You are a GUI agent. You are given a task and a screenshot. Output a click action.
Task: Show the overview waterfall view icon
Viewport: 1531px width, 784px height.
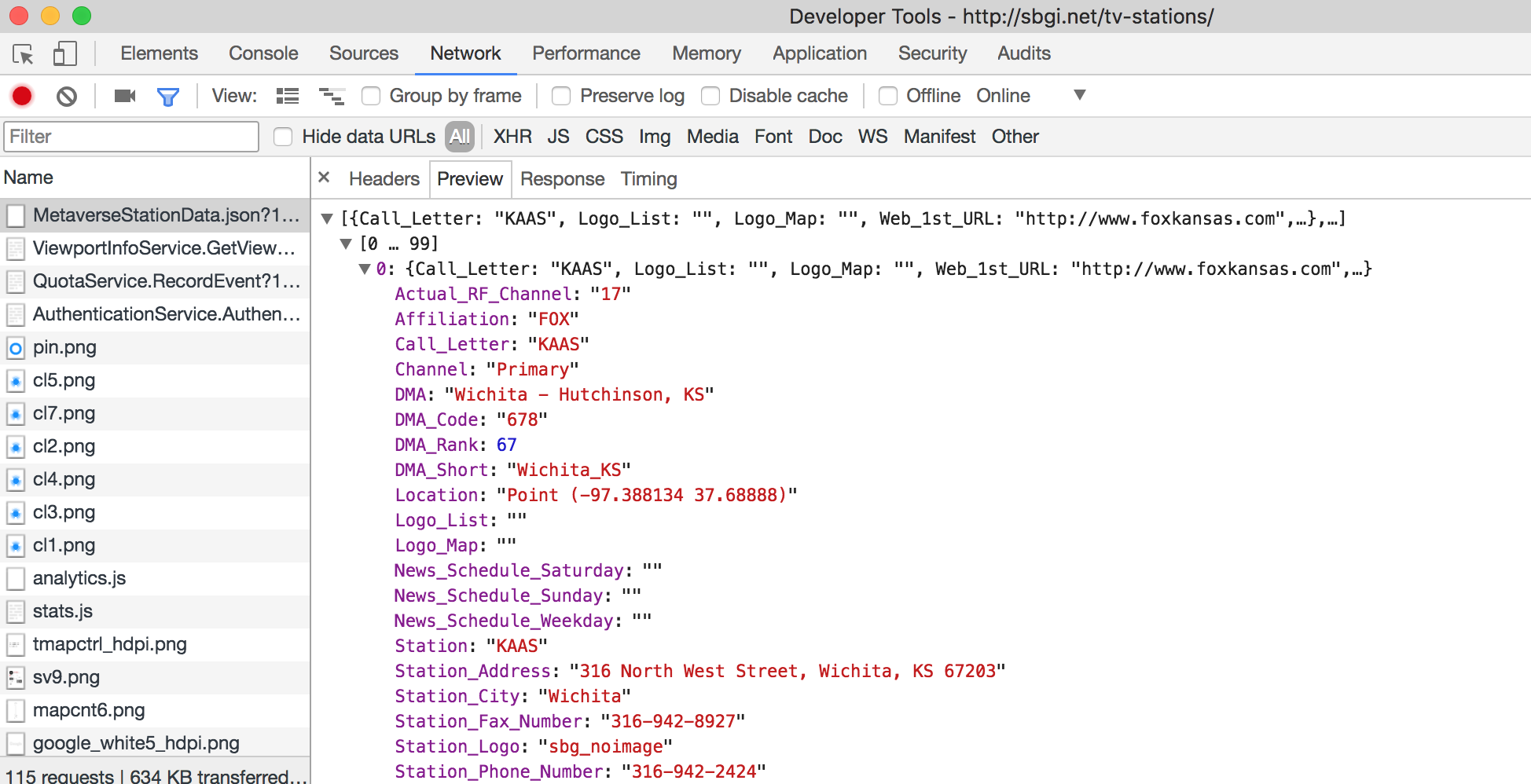(331, 96)
